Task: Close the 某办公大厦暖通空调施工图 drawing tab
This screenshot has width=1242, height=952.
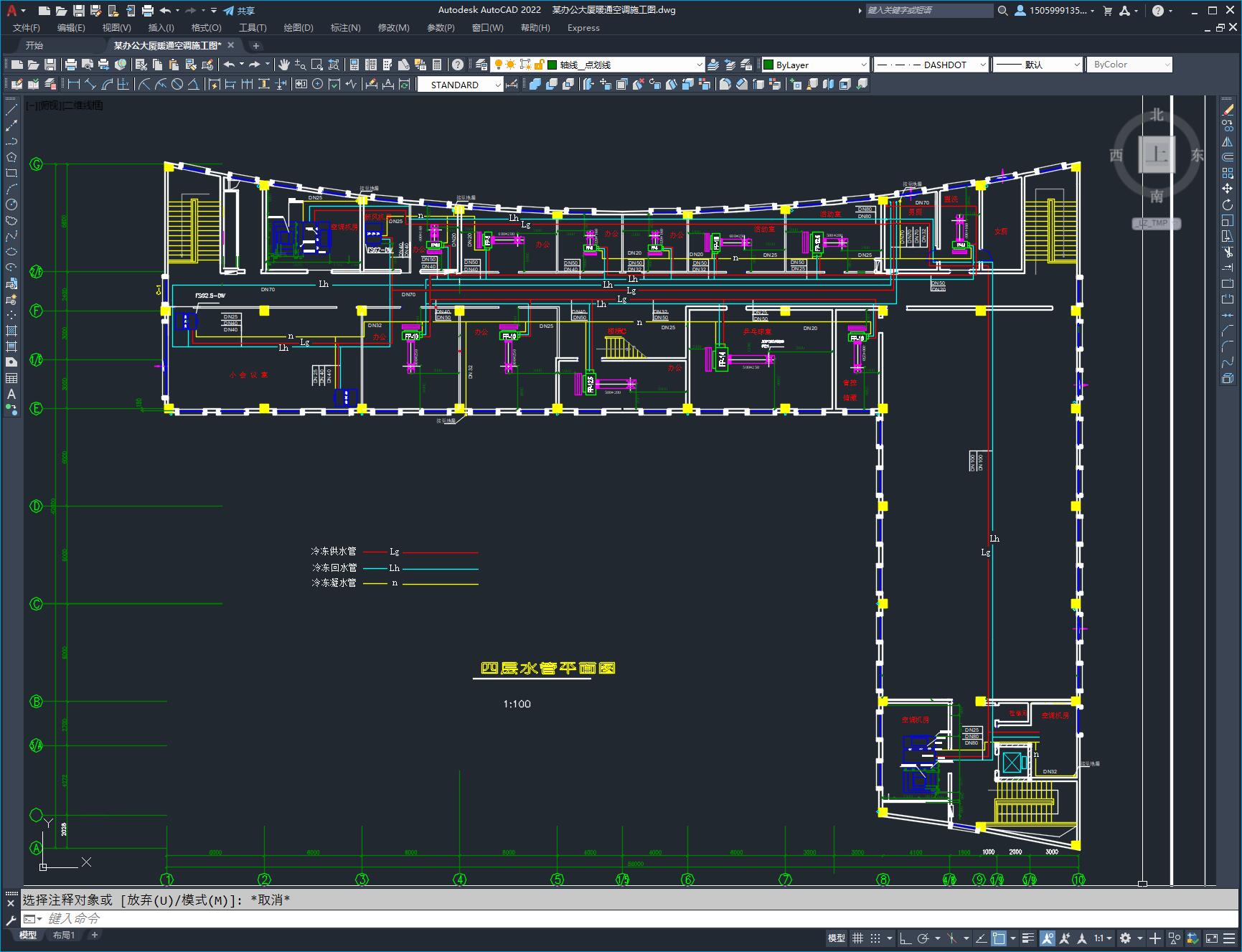Action: [x=230, y=45]
